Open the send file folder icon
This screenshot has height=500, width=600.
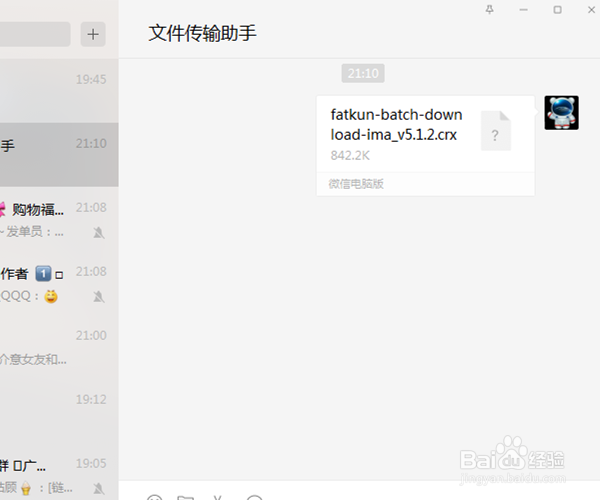click(x=186, y=497)
